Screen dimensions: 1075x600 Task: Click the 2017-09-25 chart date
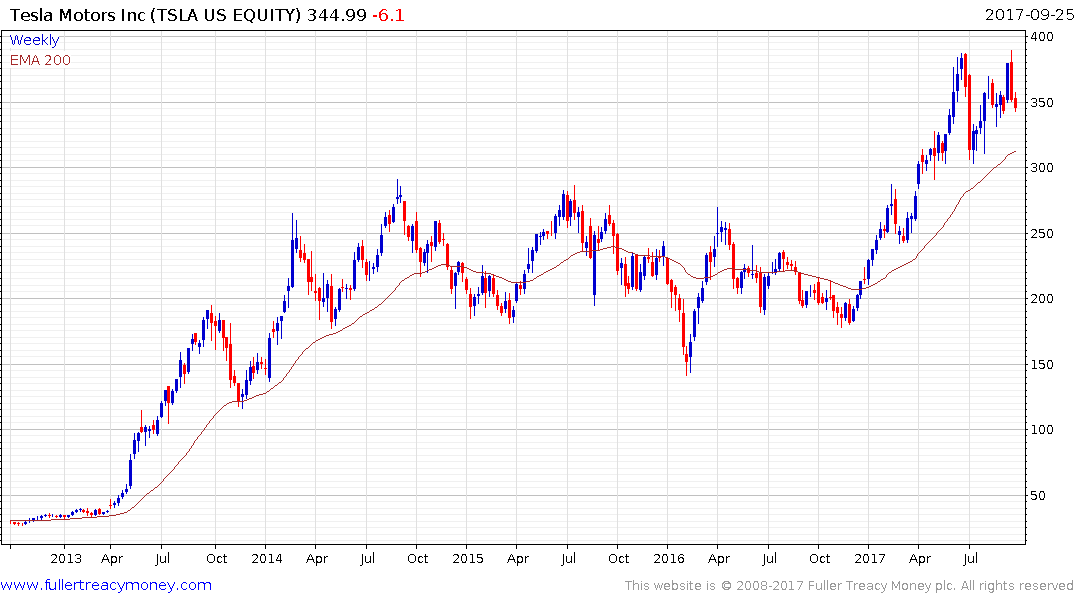click(x=1029, y=14)
